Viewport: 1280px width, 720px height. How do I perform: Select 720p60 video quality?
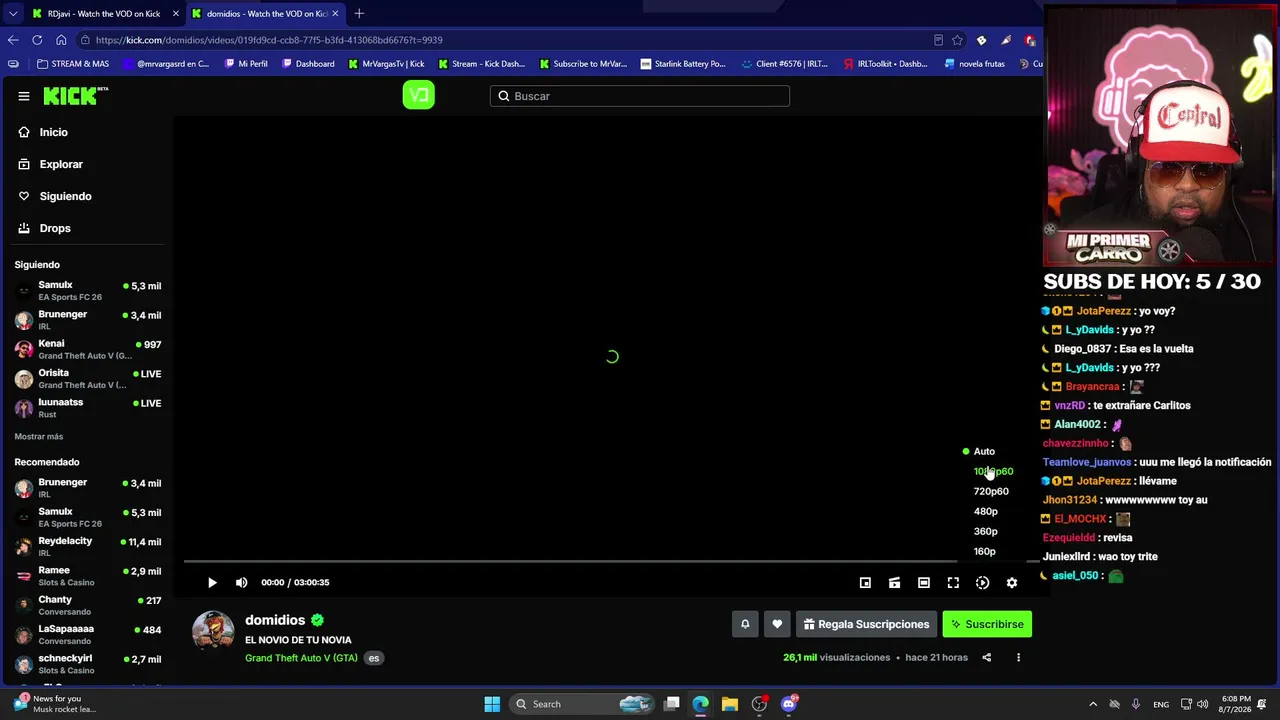pos(990,491)
